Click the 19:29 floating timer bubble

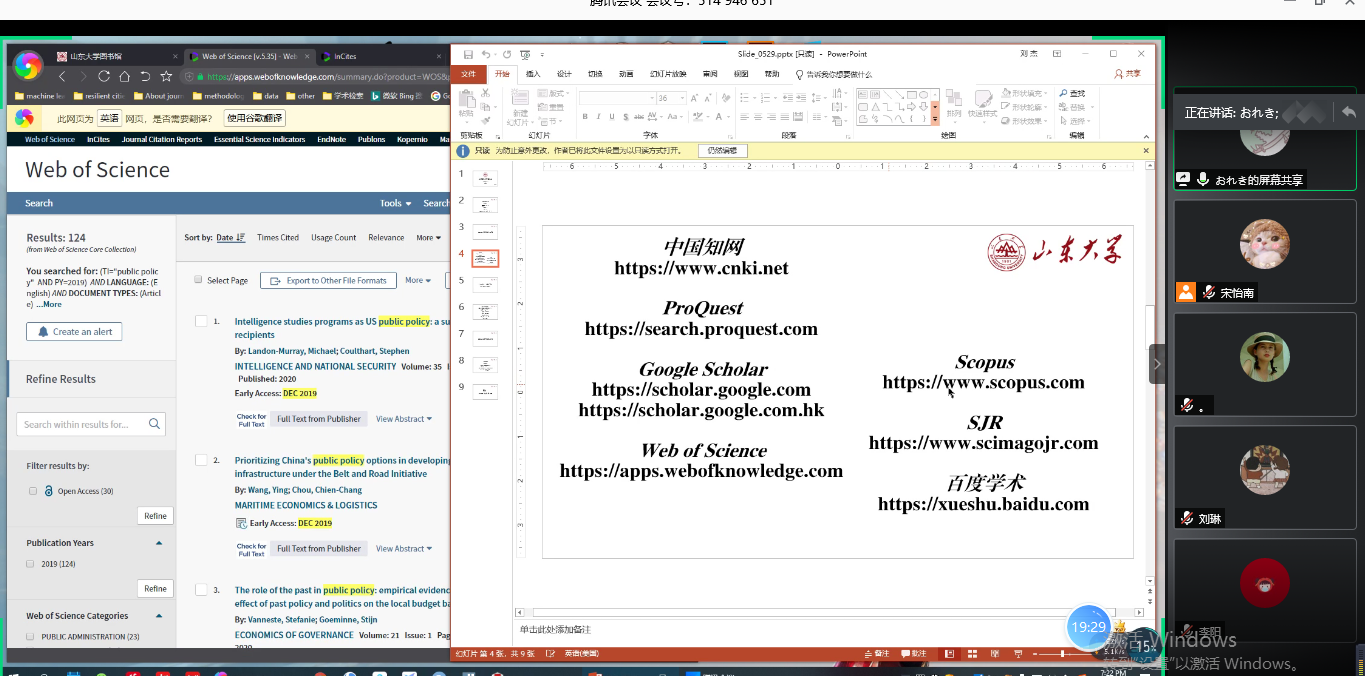coord(1088,627)
